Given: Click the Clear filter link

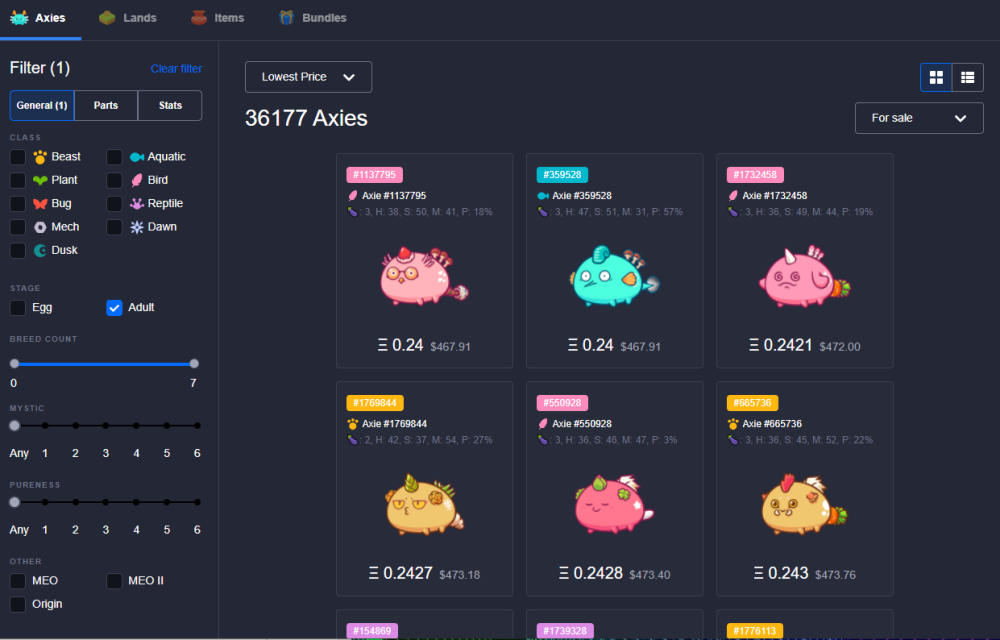Looking at the screenshot, I should (x=176, y=68).
